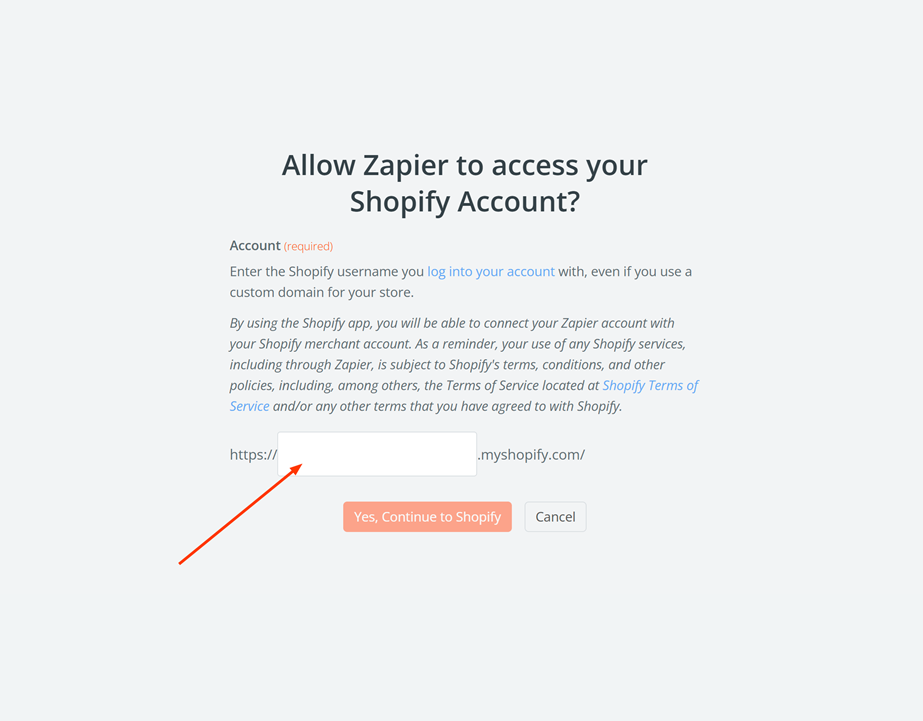Place cursor in the Shopify store URL field
Screen dimensions: 923x721
pos(376,453)
